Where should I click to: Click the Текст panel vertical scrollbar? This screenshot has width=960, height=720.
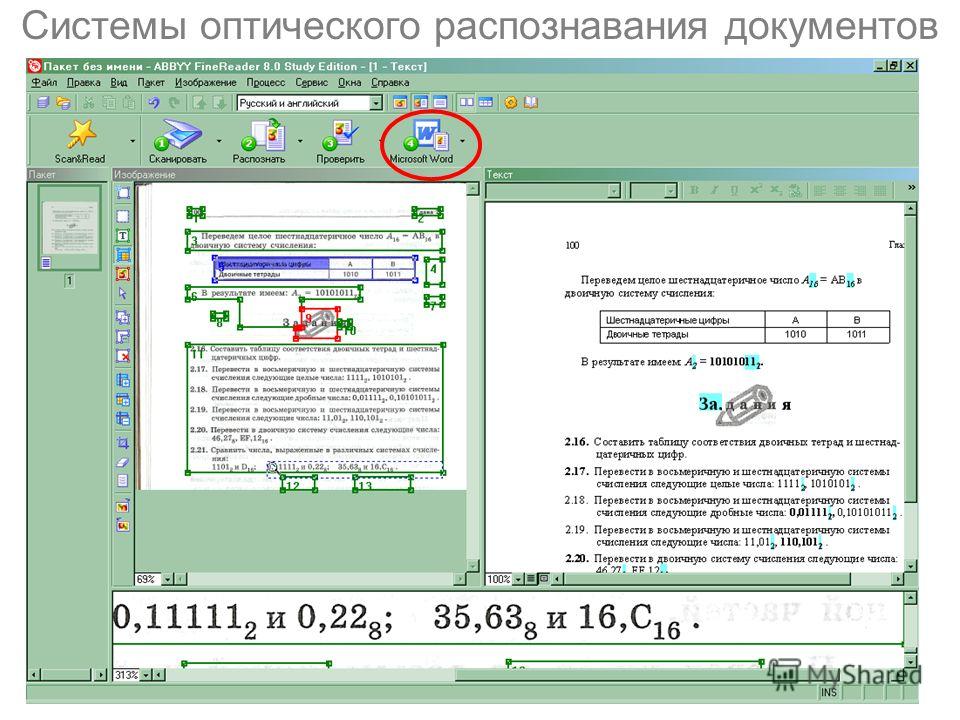point(910,388)
